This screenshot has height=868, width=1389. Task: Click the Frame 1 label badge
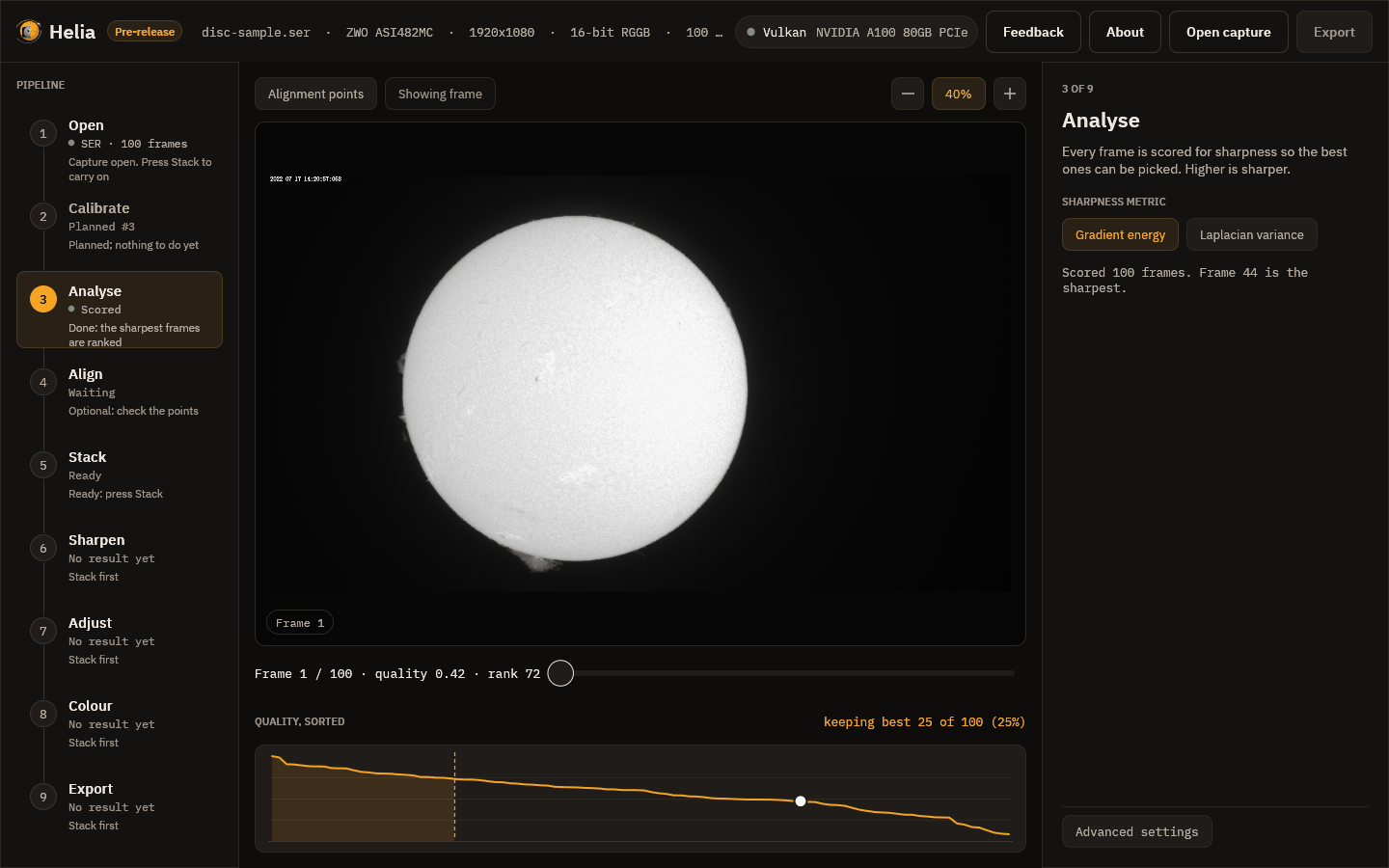coord(300,623)
